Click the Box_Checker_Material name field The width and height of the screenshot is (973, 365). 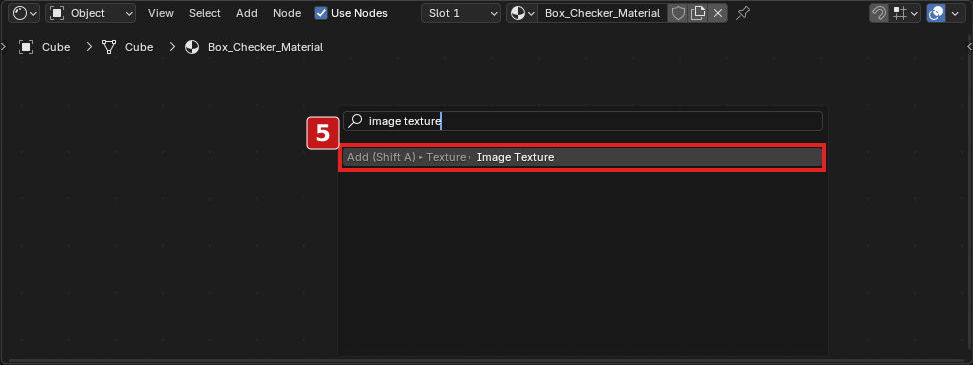(603, 13)
